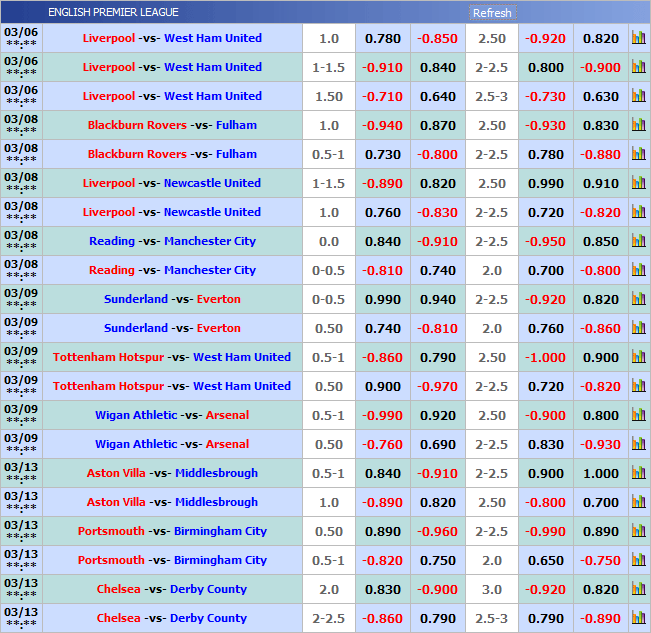Select 0.910 under odds for Liverpool vs Newcastle
651x633 pixels.
[x=601, y=183]
